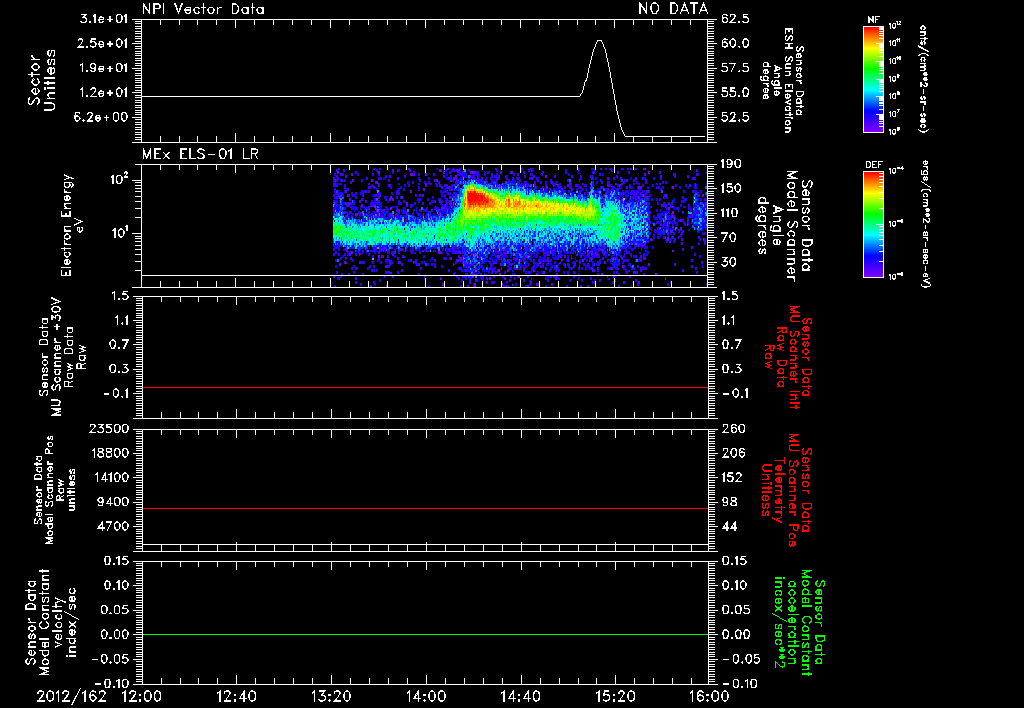Viewport: 1024px width, 708px height.
Task: Click the 16:00 time axis label
Action: coord(709,696)
